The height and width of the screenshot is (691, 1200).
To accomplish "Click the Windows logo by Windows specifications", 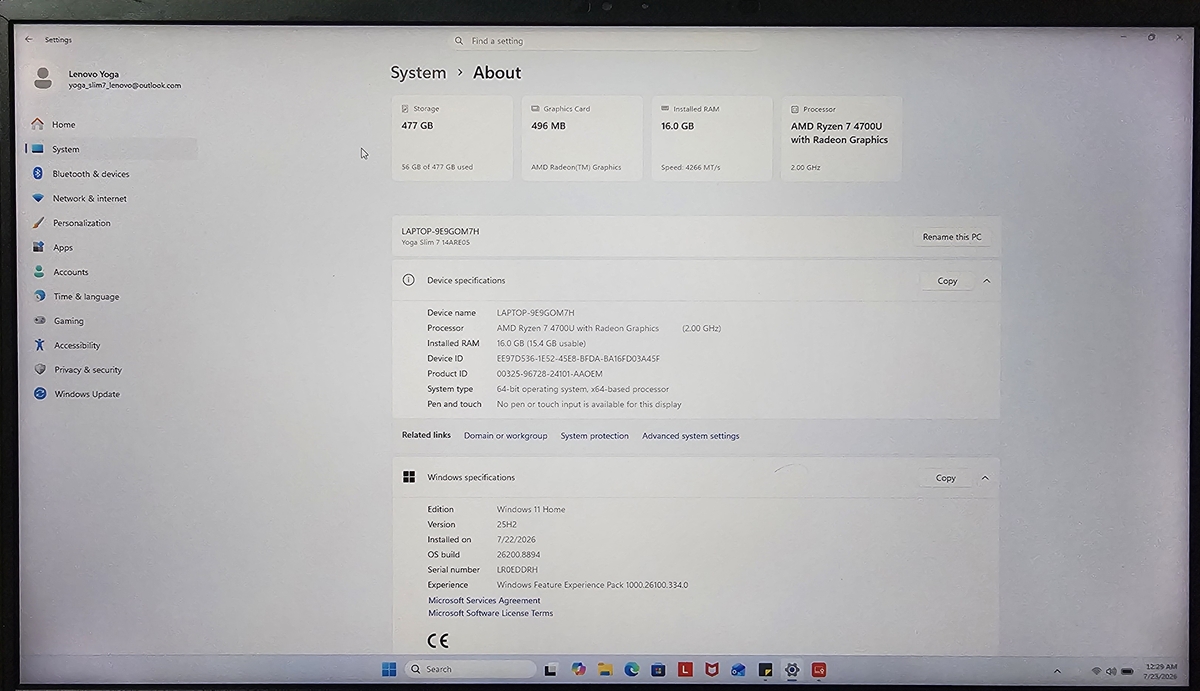I will point(409,477).
